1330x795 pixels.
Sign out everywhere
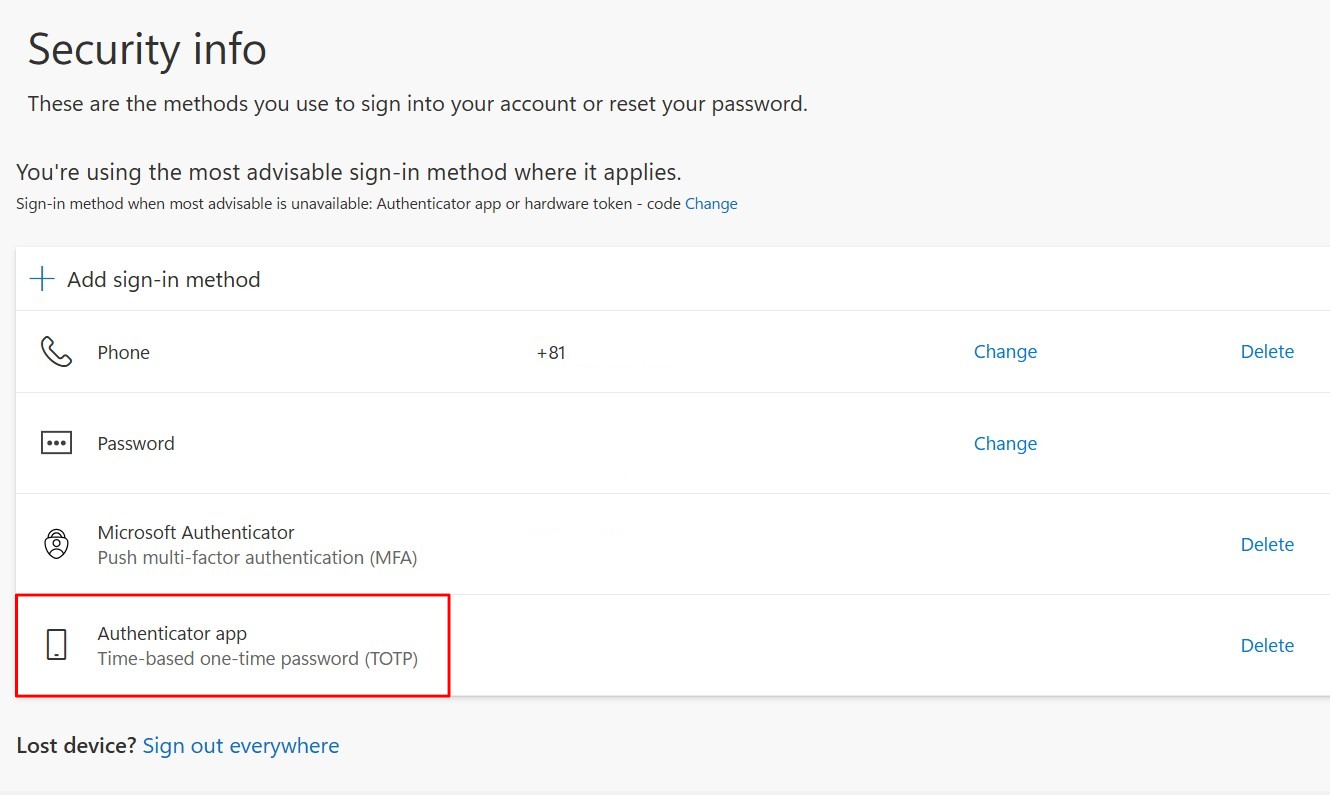click(x=241, y=746)
